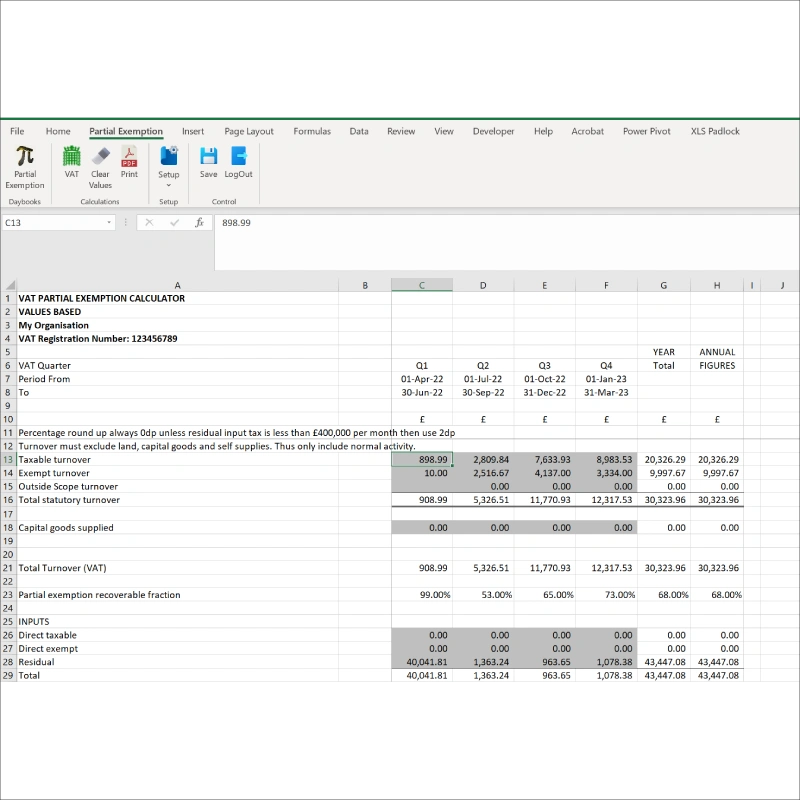Click the Partial Exemption pi icon
The image size is (800, 800).
click(x=25, y=156)
